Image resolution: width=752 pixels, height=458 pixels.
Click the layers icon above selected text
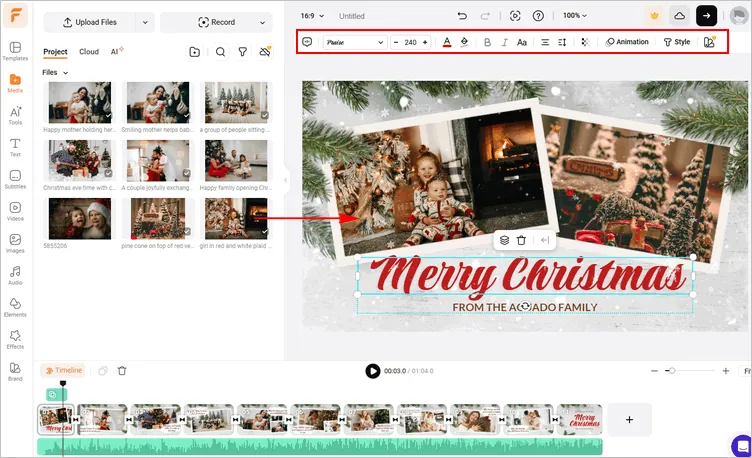pos(504,240)
